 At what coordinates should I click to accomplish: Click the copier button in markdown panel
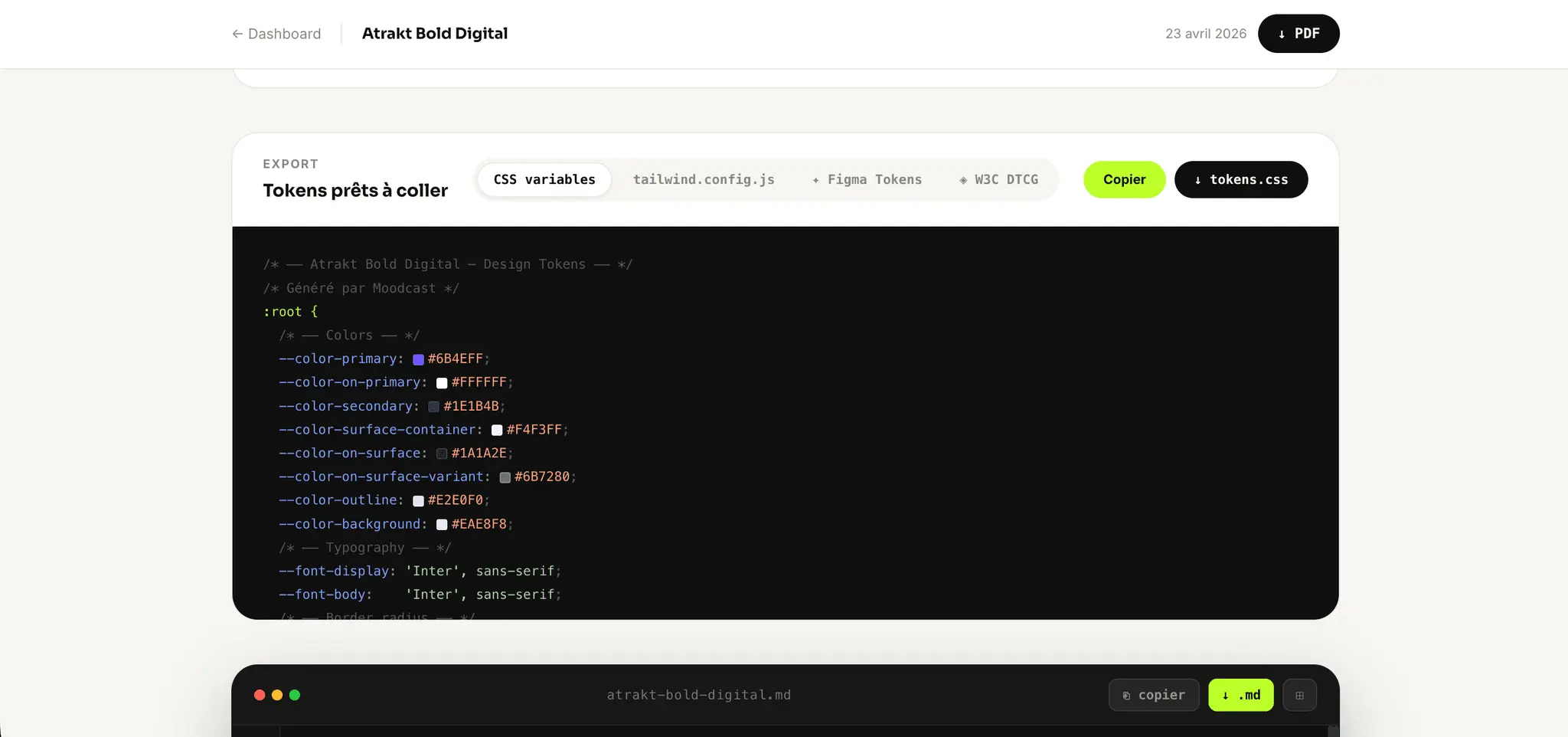[1154, 695]
